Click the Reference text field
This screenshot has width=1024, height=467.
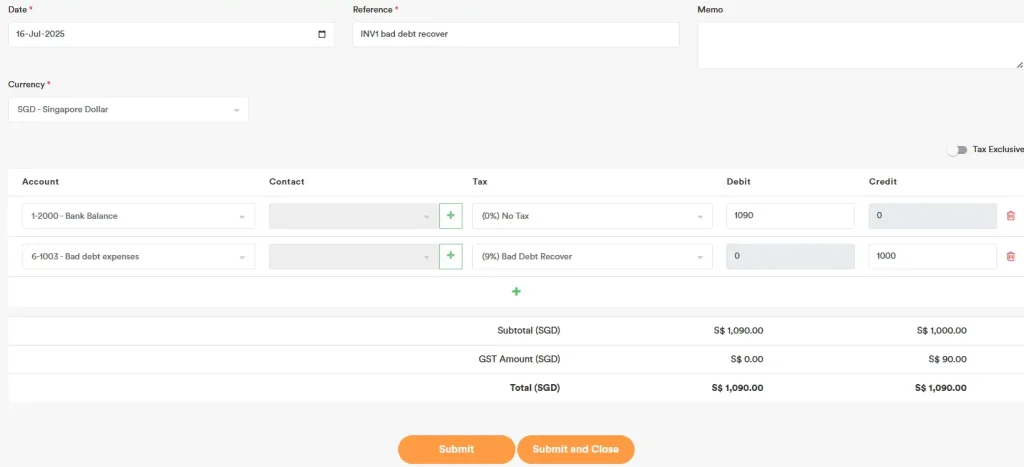click(515, 34)
